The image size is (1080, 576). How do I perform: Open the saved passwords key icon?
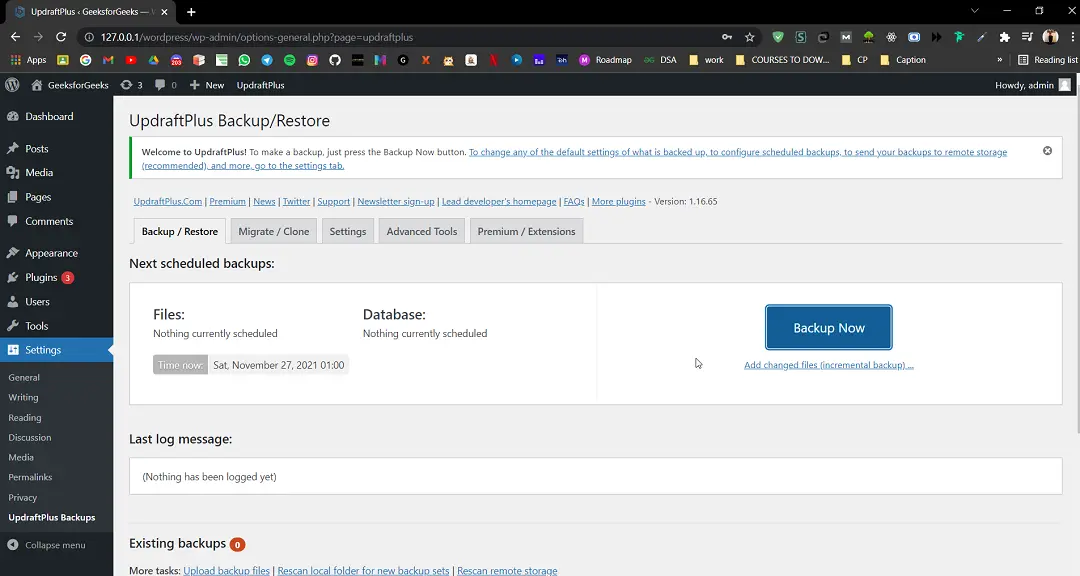[727, 37]
